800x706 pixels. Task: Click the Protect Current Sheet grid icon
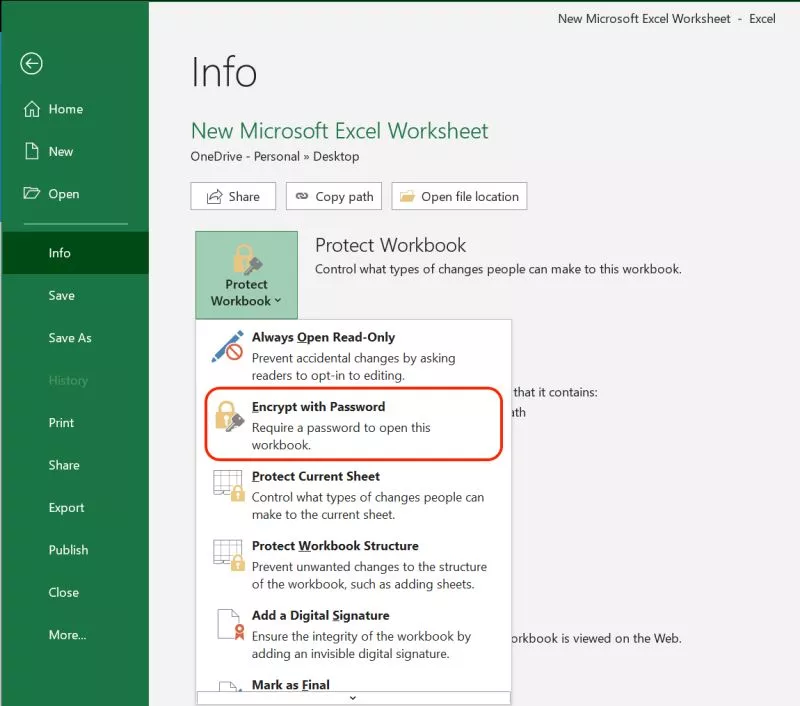pyautogui.click(x=229, y=486)
